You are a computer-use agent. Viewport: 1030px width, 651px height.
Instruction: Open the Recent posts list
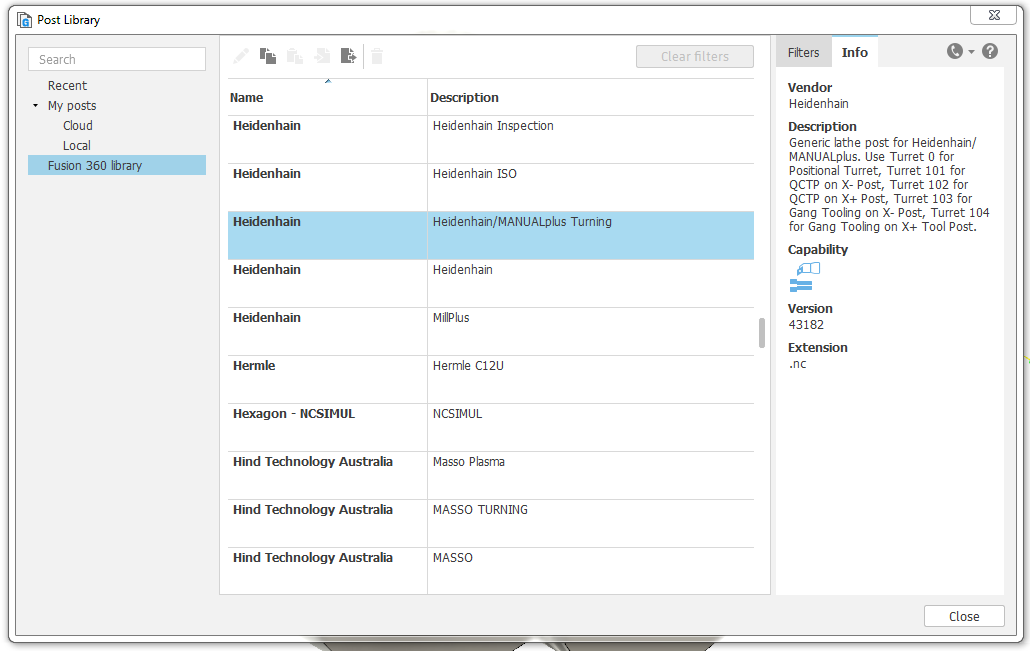click(67, 85)
